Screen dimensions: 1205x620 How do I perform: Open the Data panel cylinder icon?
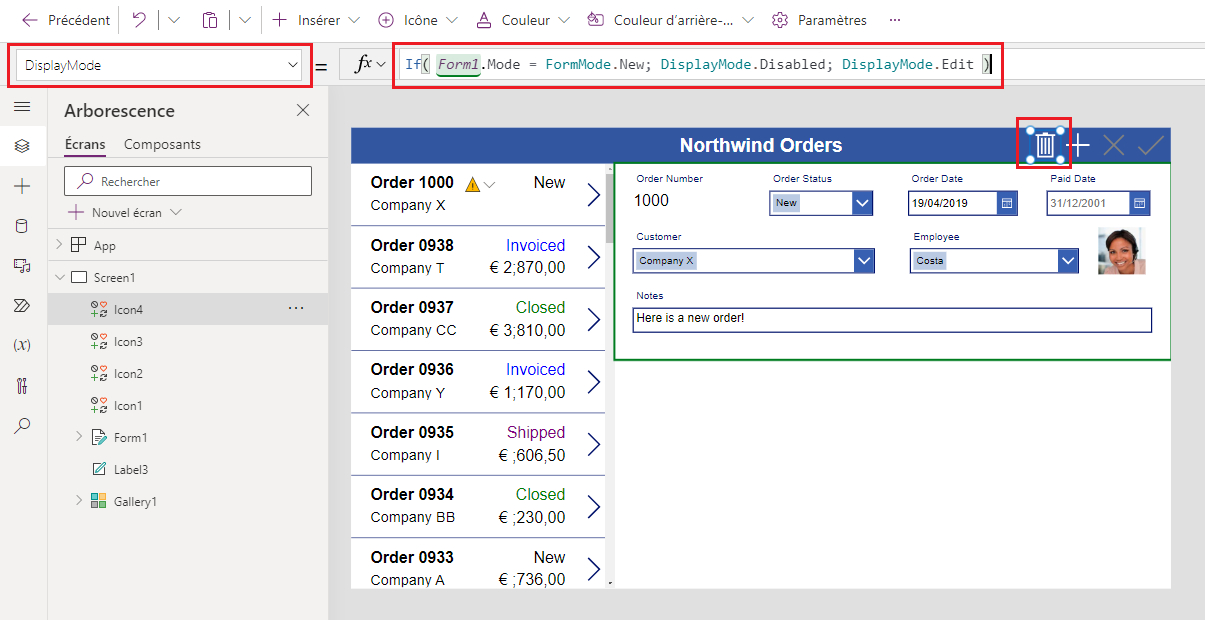(x=22, y=226)
